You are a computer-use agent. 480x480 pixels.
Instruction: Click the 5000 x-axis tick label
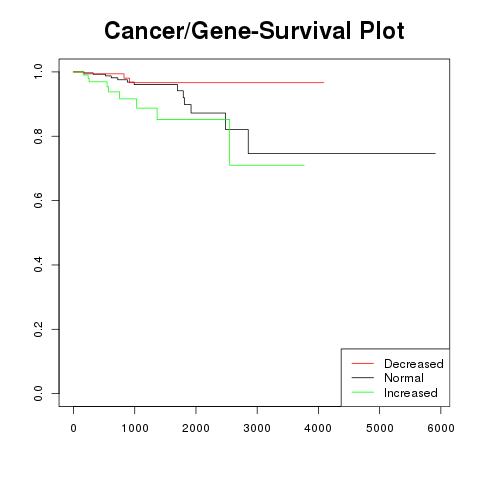[x=380, y=428]
